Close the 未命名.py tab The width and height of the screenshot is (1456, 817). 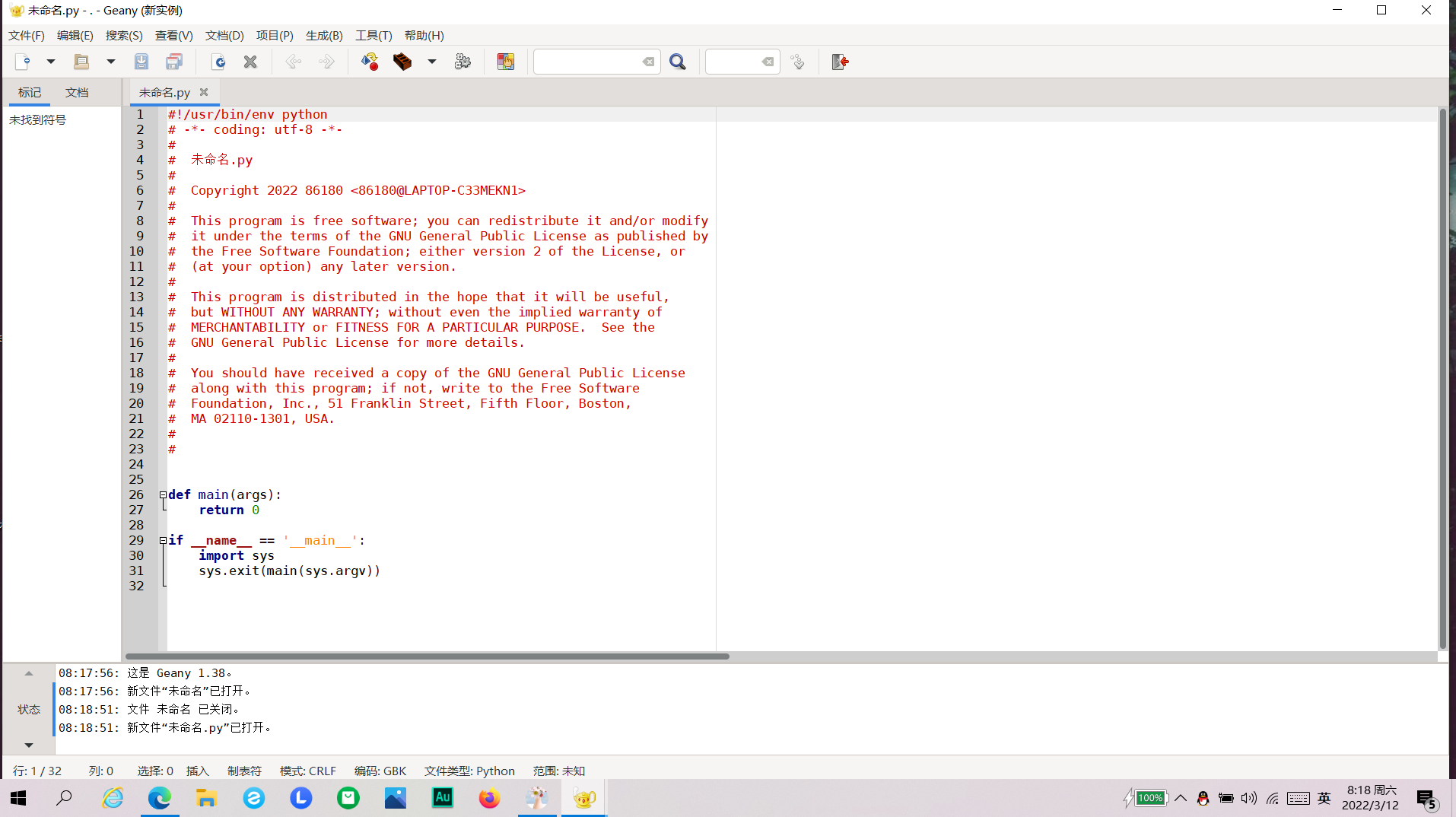tap(204, 92)
